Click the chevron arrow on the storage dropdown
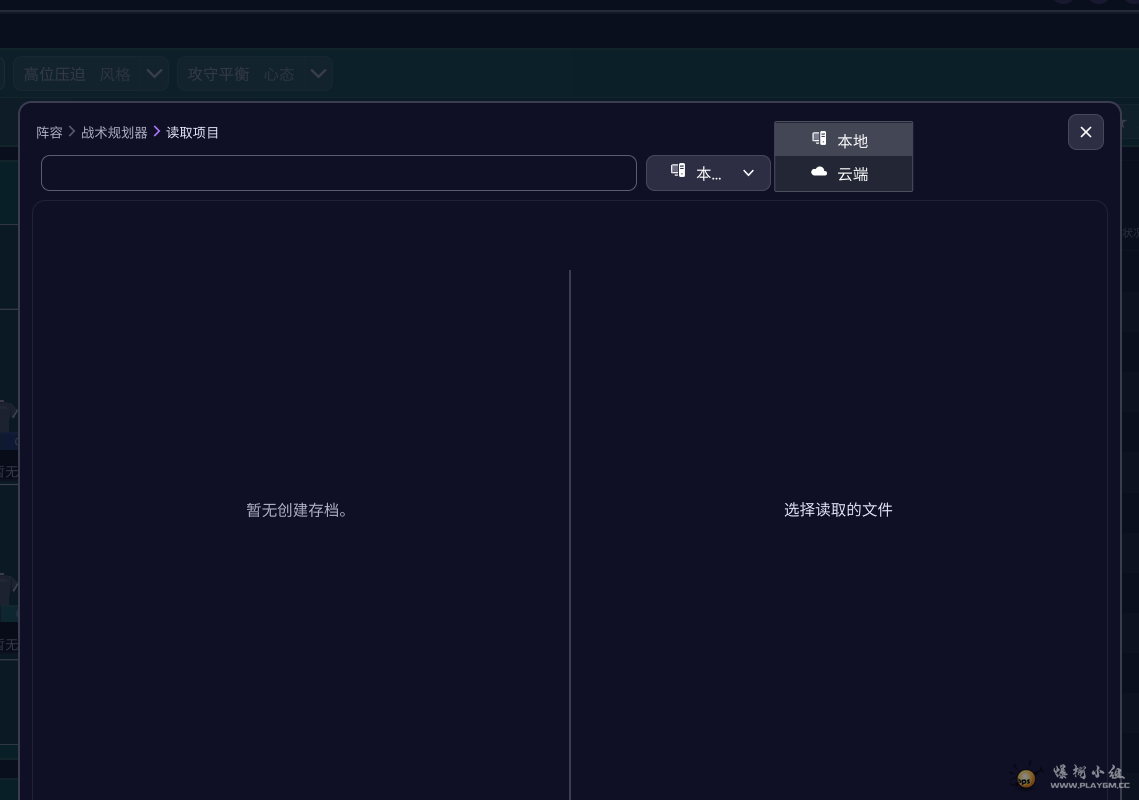The width and height of the screenshot is (1139, 800). click(748, 173)
